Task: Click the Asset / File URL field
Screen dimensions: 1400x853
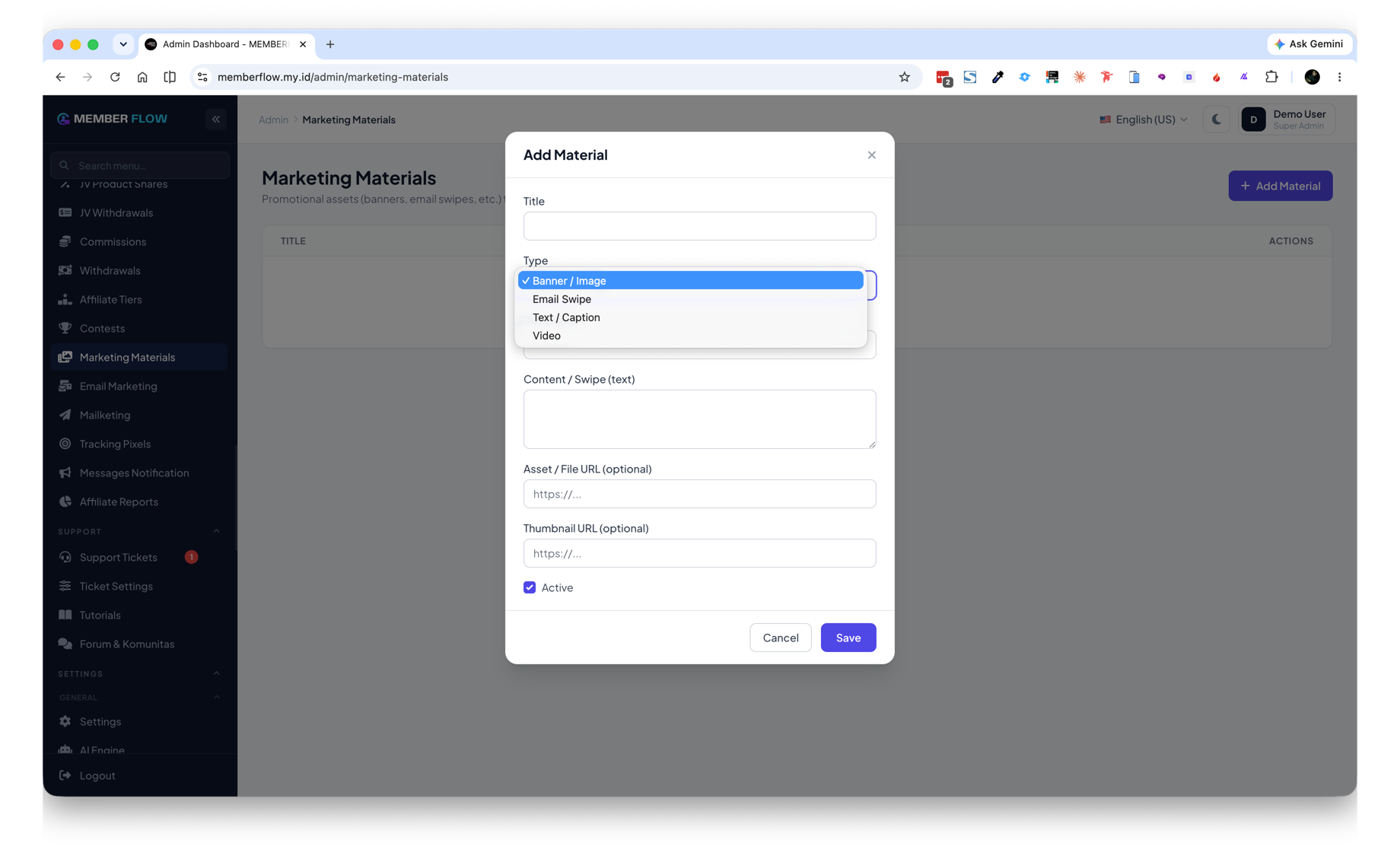Action: pos(699,494)
